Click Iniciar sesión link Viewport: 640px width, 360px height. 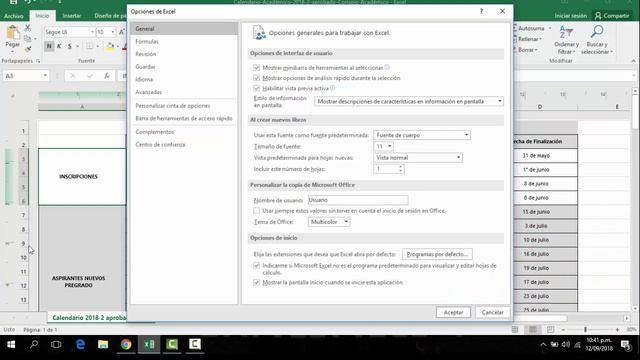570,16
